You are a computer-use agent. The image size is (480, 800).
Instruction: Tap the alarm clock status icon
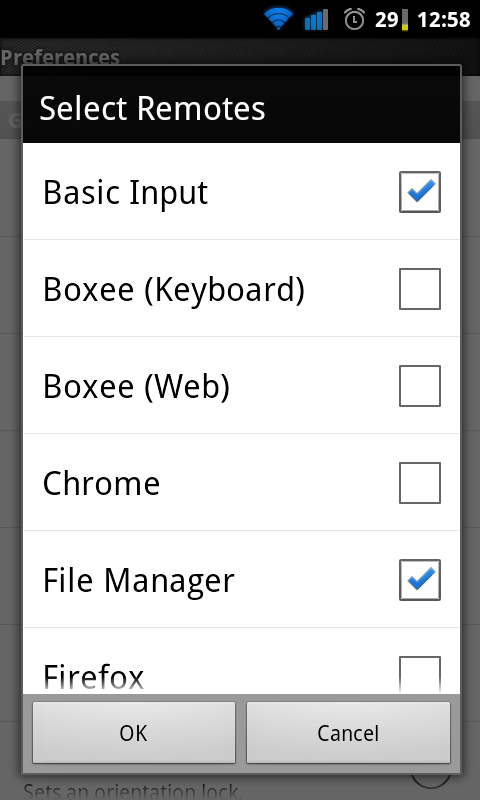coord(354,19)
